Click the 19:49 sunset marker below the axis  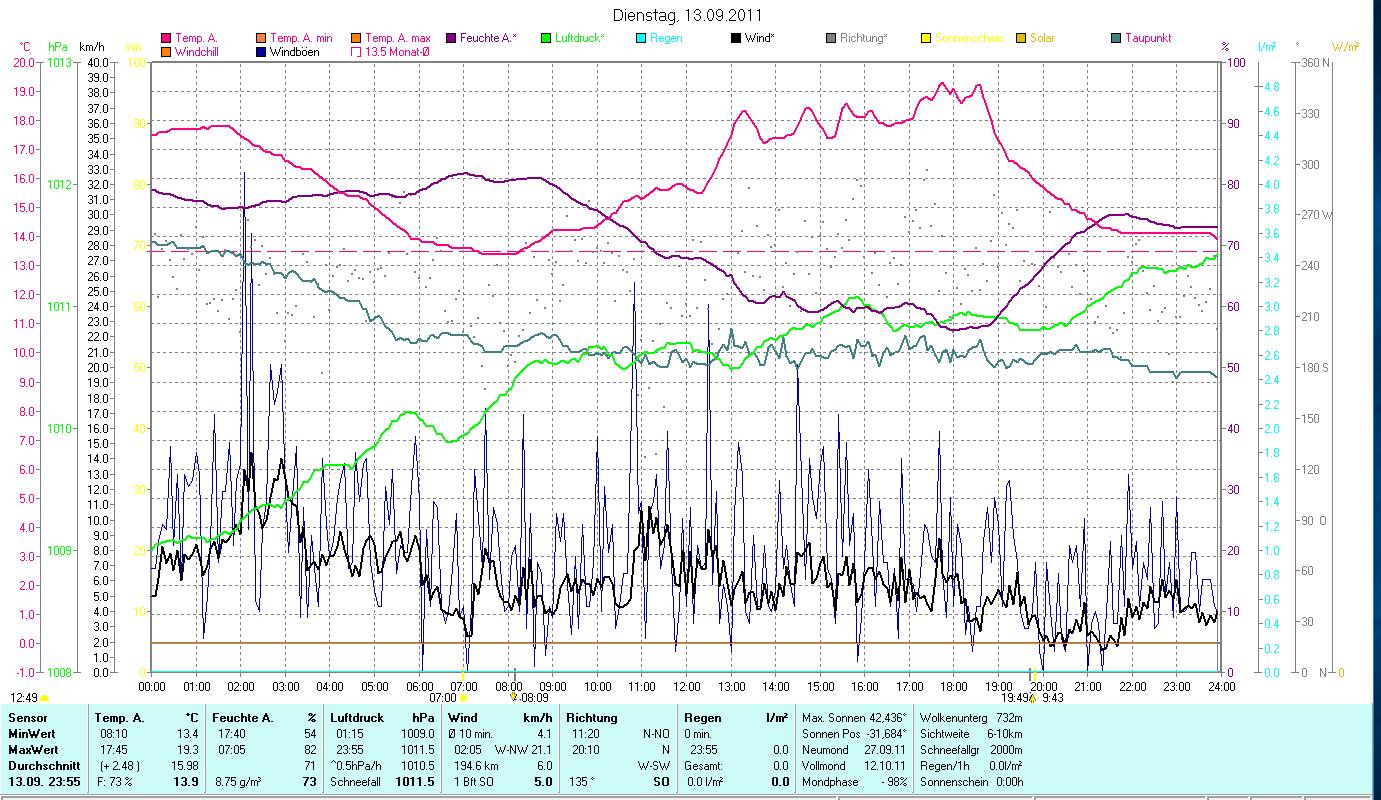click(1031, 697)
